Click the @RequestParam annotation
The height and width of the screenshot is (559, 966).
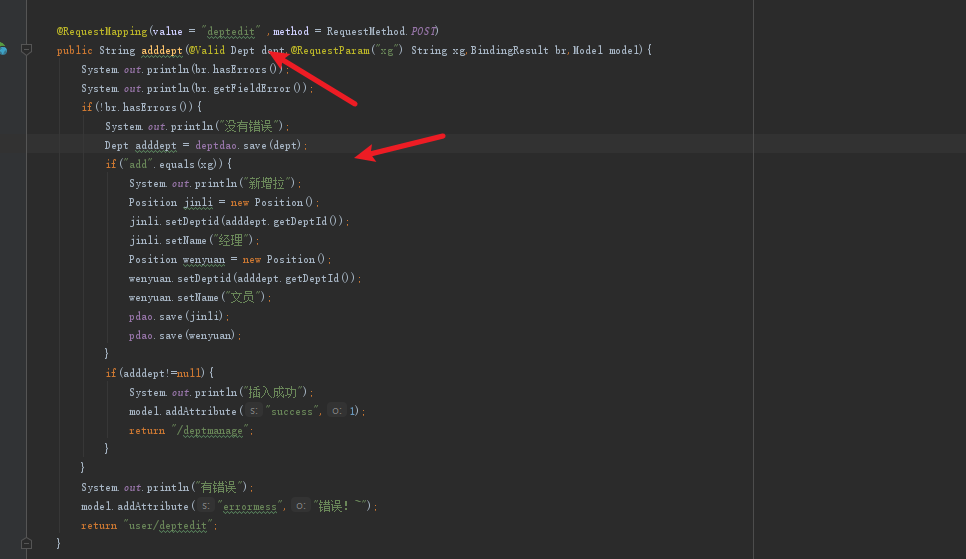(330, 50)
